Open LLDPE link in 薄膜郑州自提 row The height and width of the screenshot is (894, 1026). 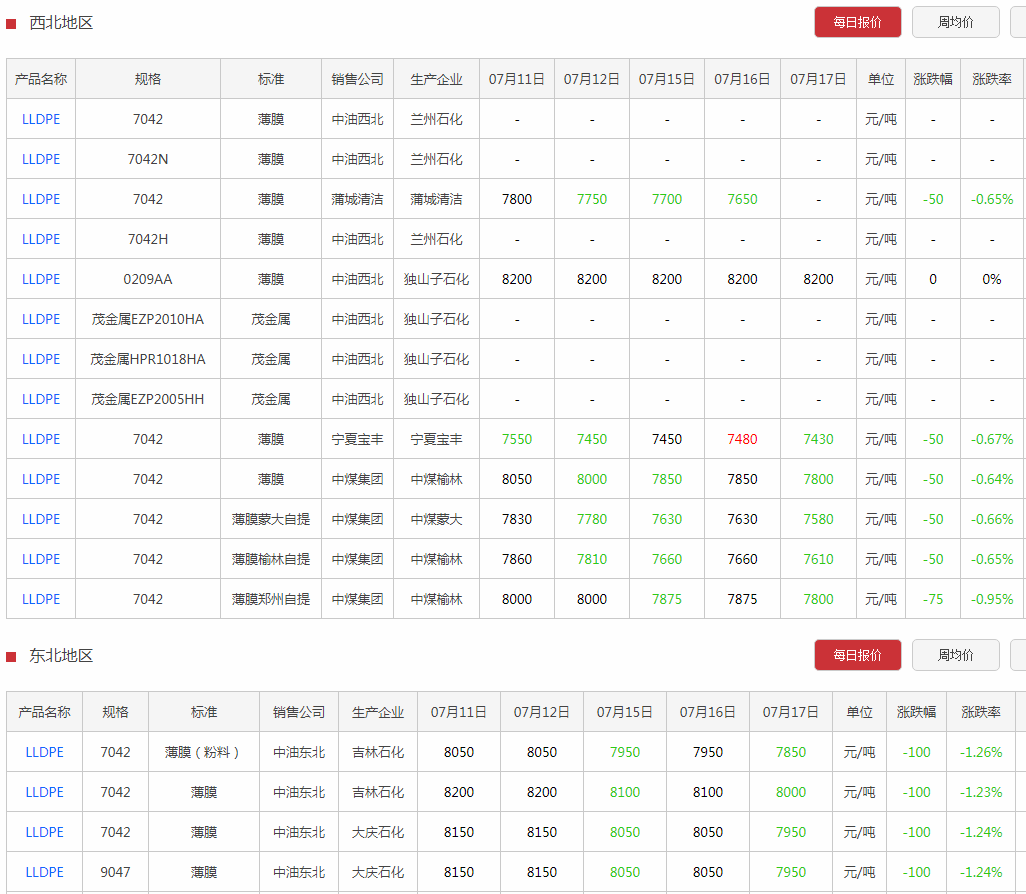tap(41, 598)
